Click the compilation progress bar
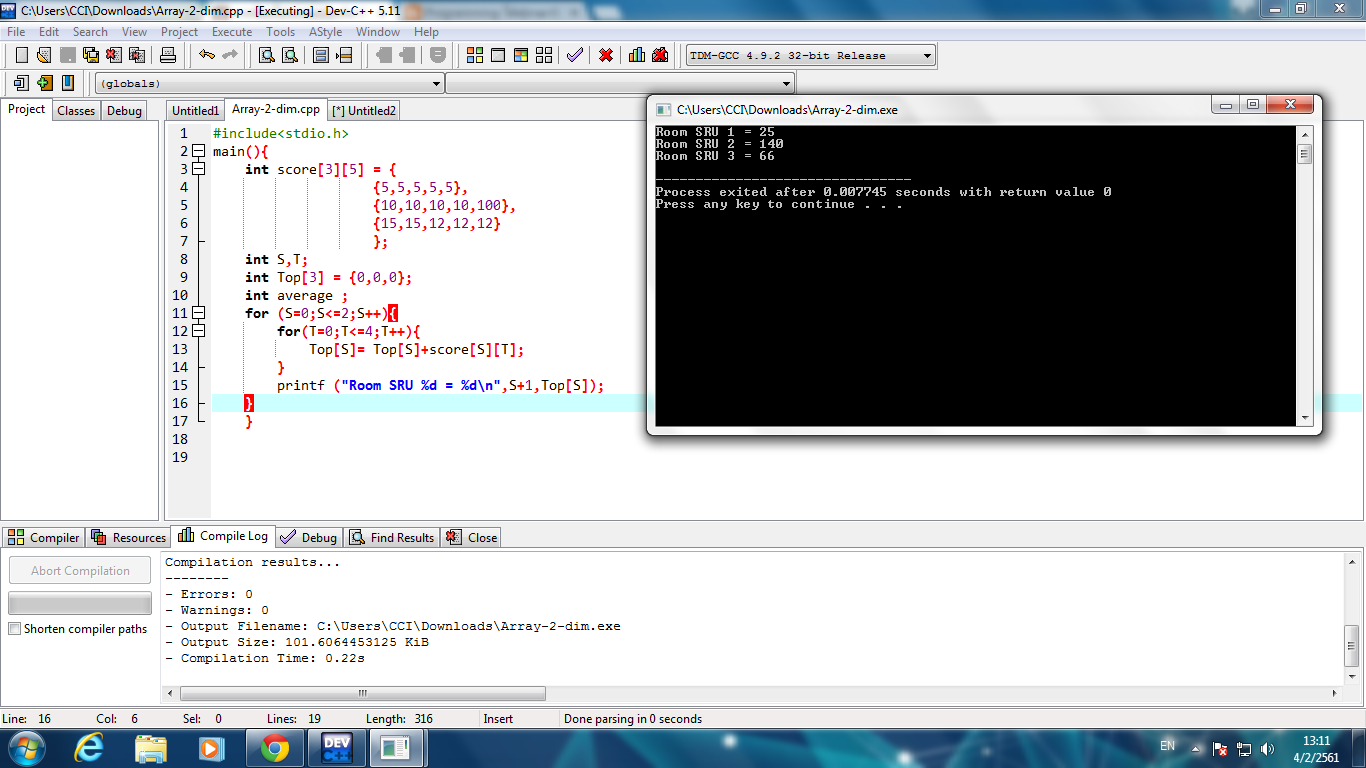Viewport: 1366px width, 768px height. 80,603
